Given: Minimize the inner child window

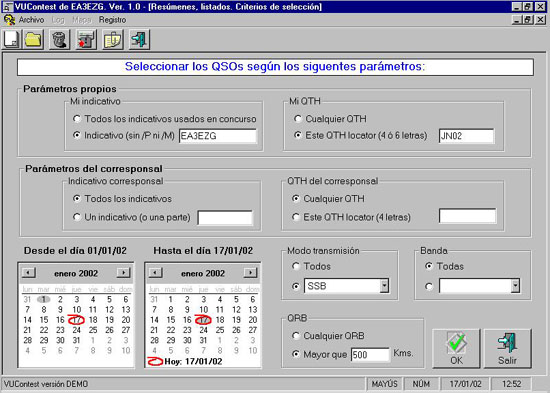Looking at the screenshot, I should pos(517,20).
